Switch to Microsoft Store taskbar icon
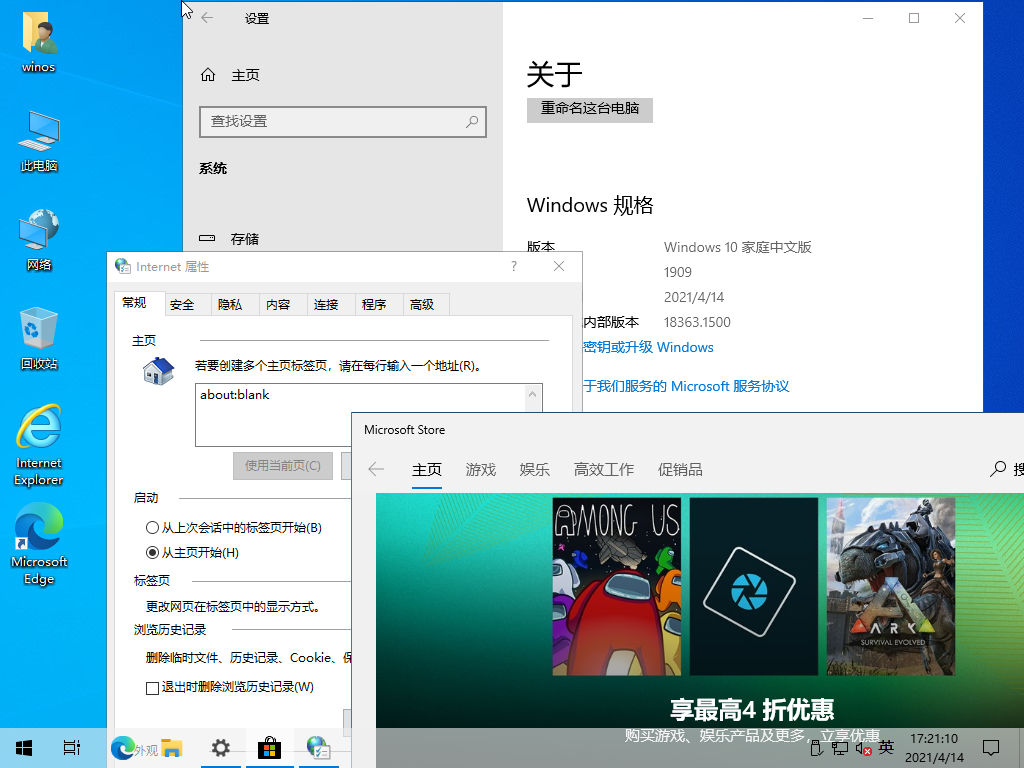The height and width of the screenshot is (768, 1024). (269, 748)
